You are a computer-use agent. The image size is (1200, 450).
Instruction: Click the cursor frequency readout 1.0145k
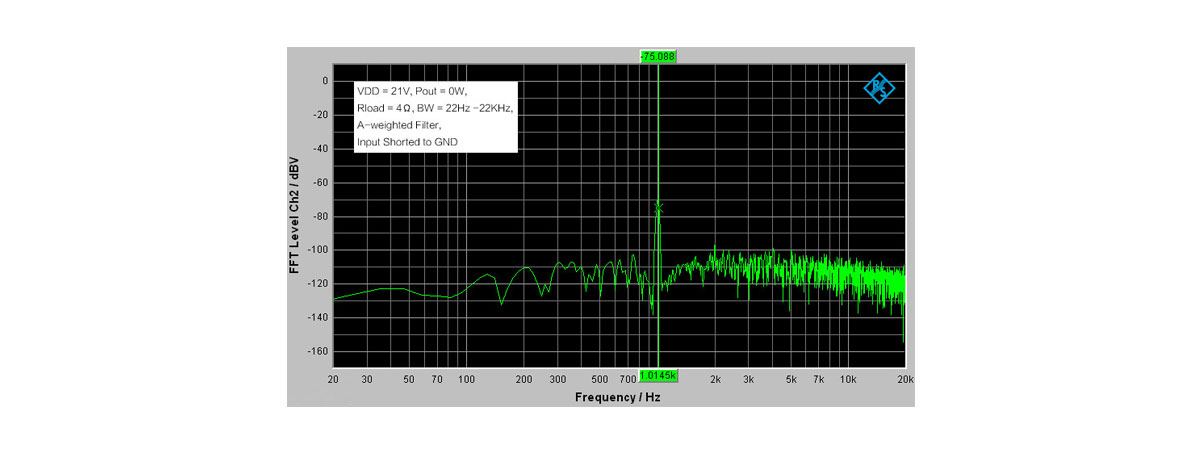point(659,376)
